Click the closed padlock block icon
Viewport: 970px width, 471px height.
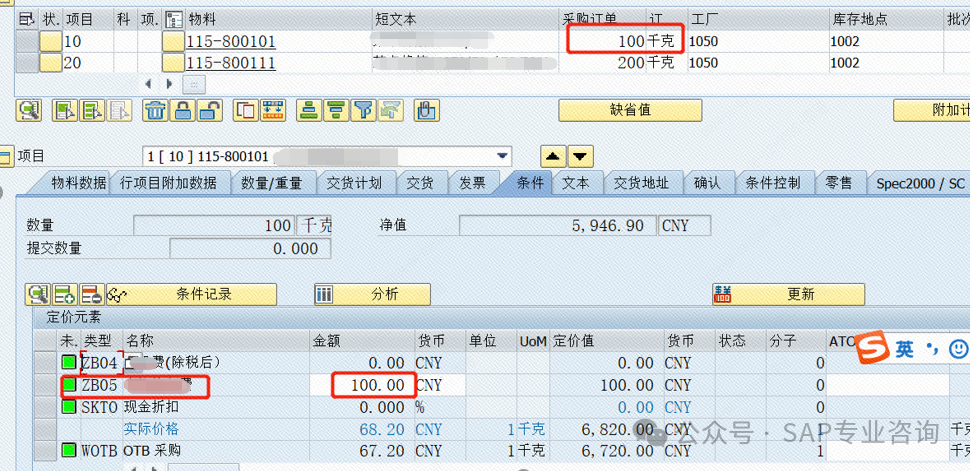183,110
